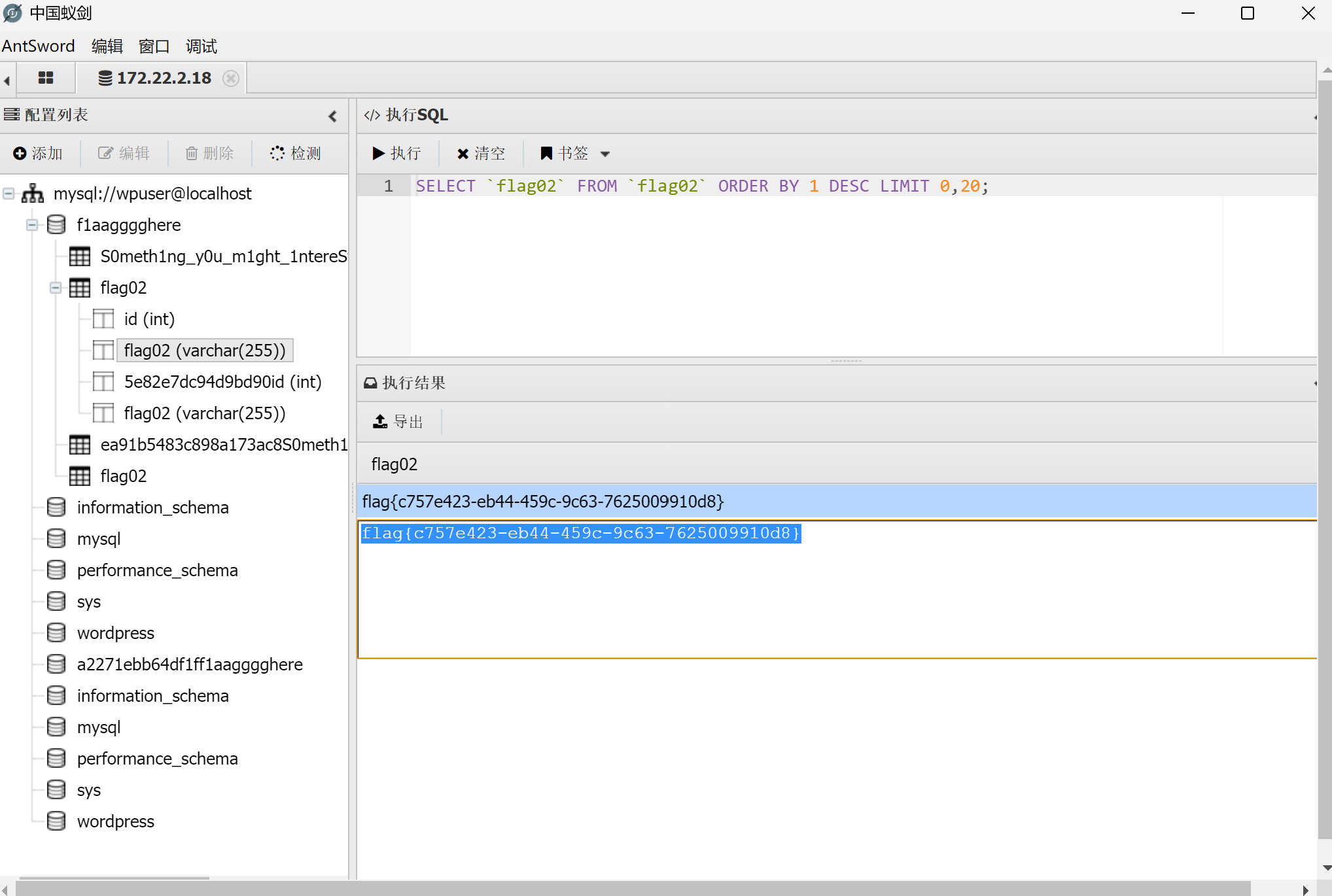Click the column icon beside 5e82e7dc94d9bd90id
Screen dimensions: 1332x896
[103, 382]
